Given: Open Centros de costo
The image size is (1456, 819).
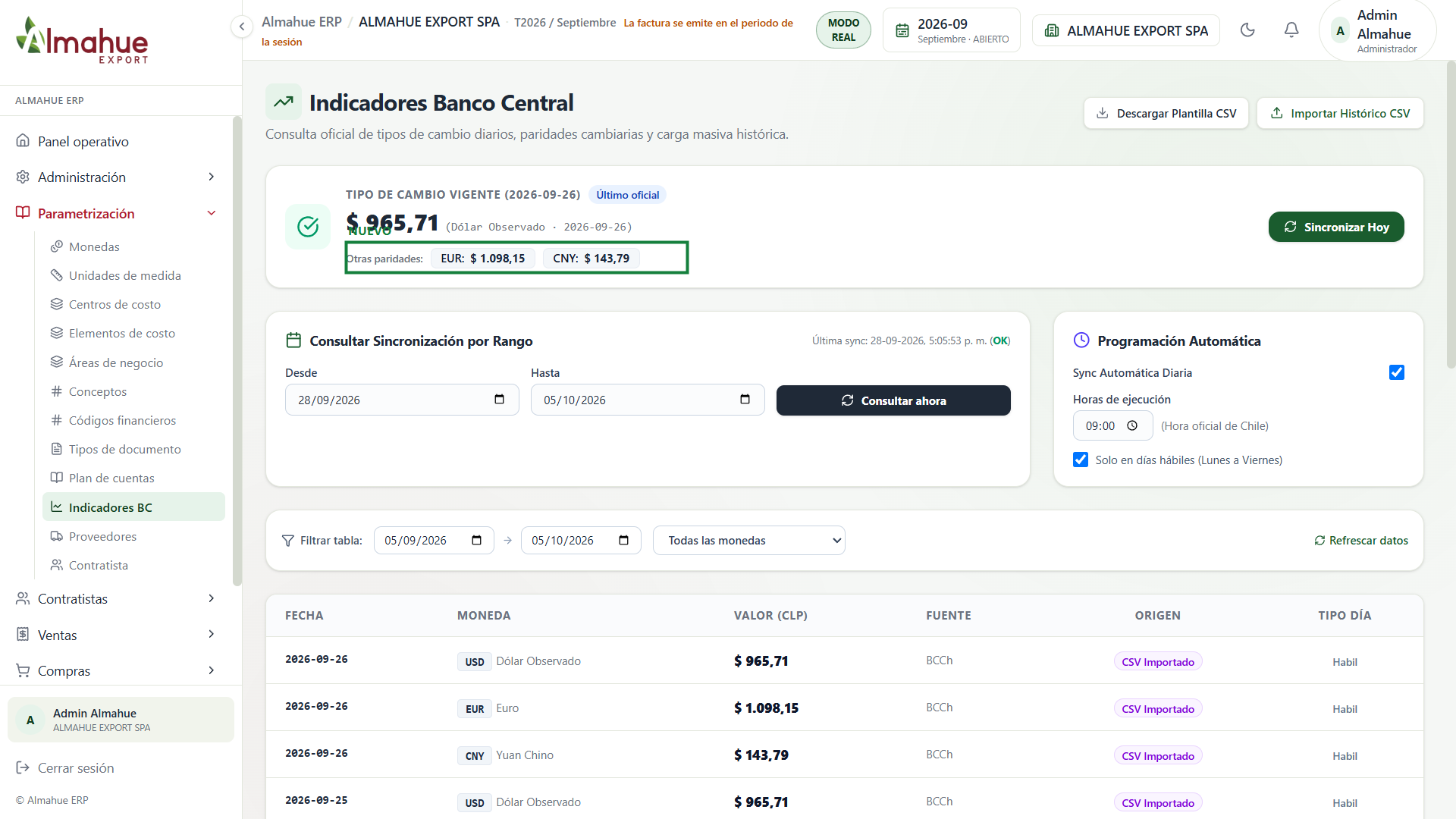Looking at the screenshot, I should [133, 304].
